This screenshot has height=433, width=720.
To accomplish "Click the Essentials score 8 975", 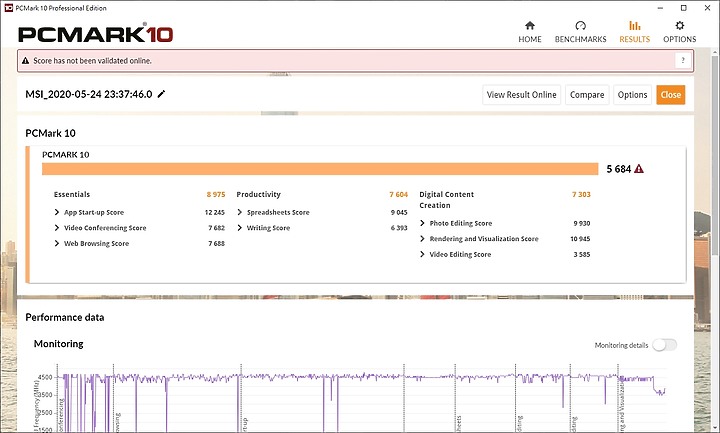I will pos(216,194).
